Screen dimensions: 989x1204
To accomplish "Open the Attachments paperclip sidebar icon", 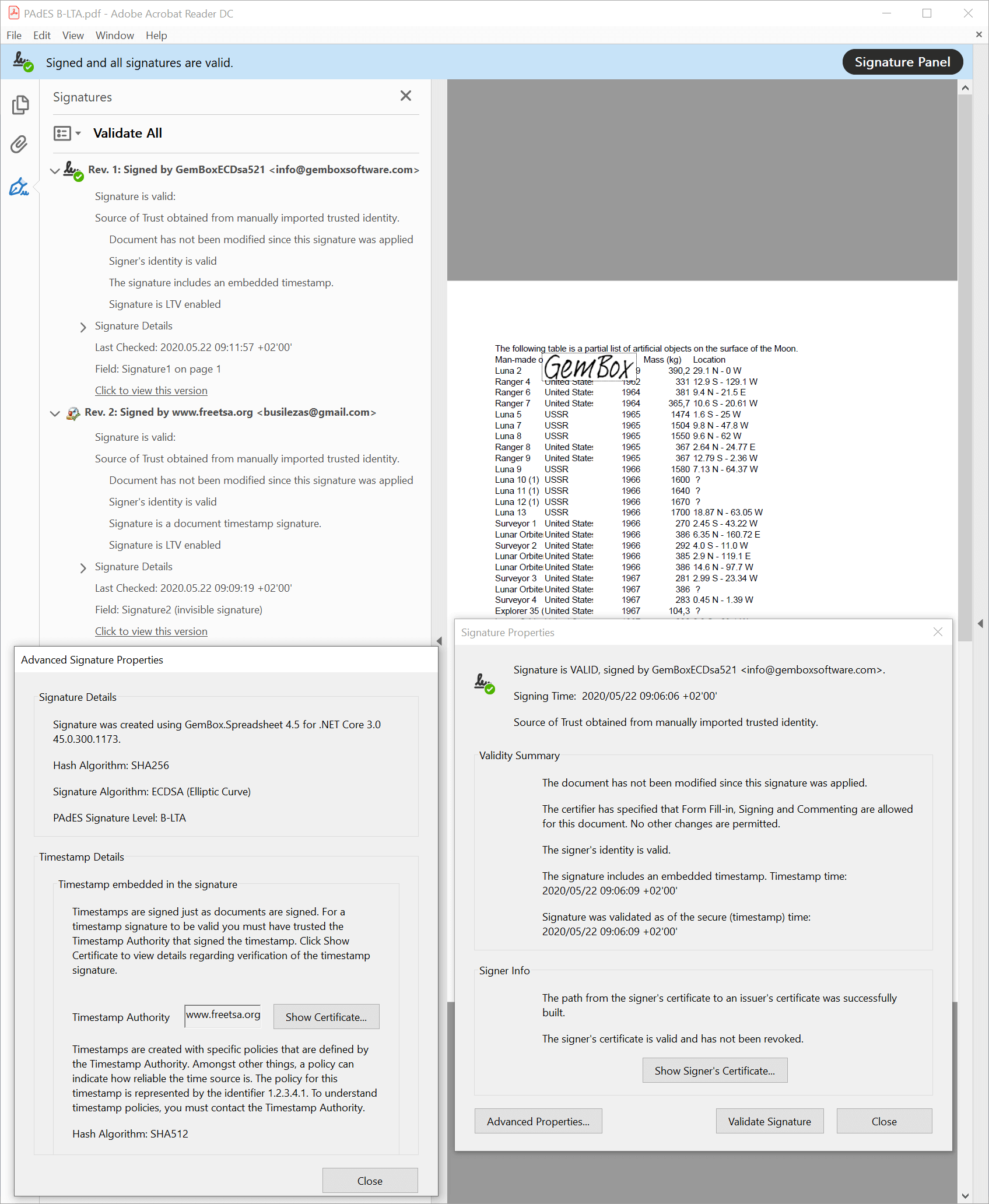I will [19, 144].
